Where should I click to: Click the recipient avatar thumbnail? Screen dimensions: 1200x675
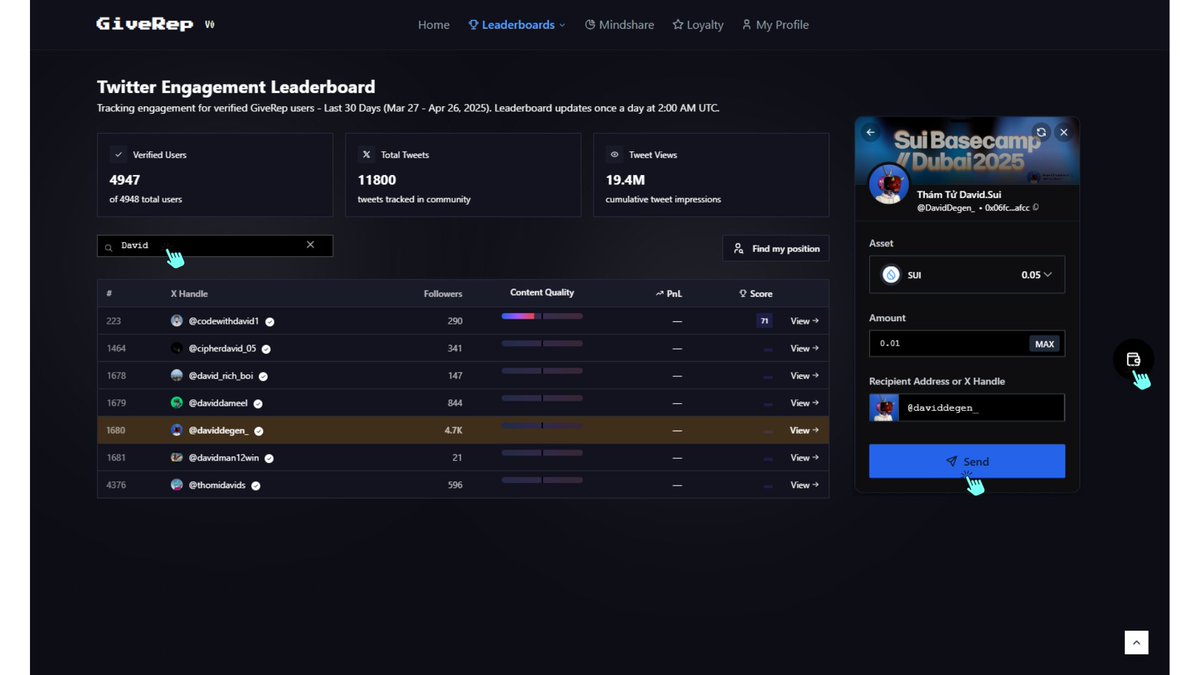click(x=884, y=408)
